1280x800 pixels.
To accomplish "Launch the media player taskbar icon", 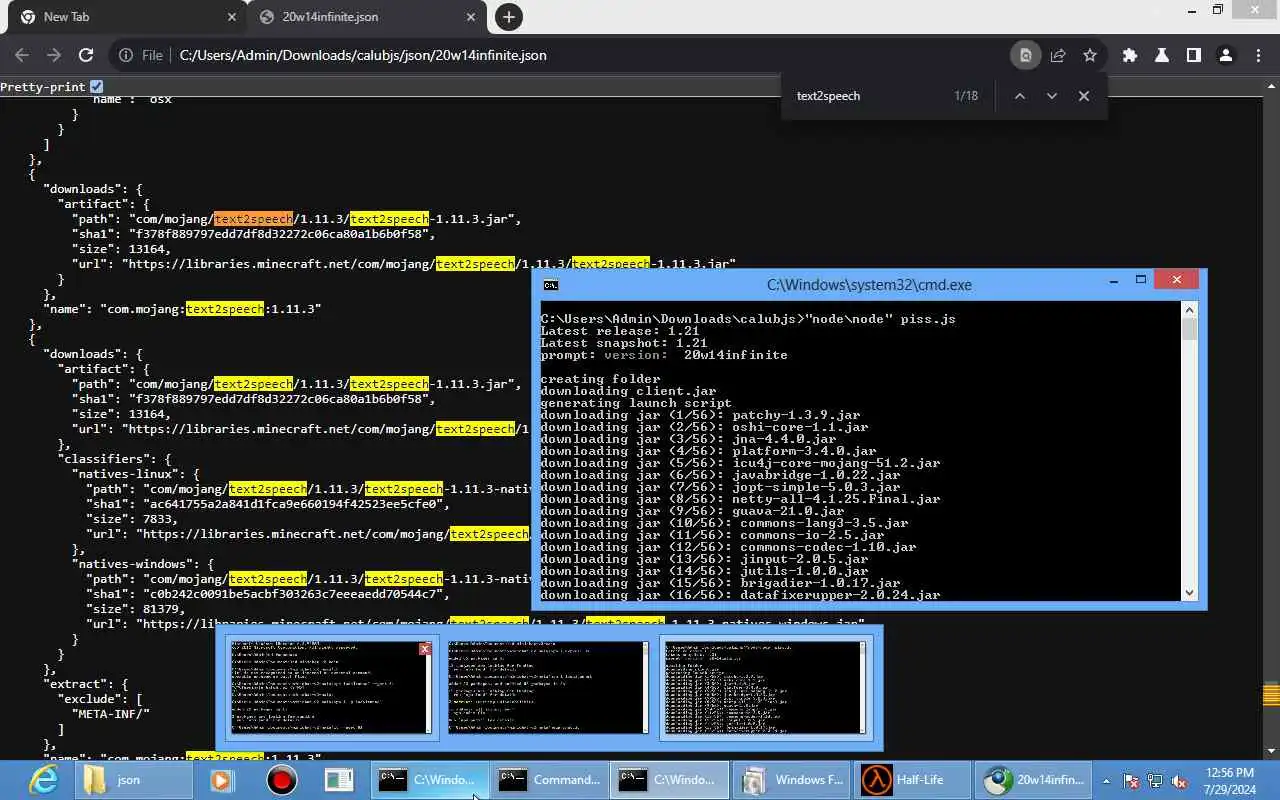I will [x=222, y=780].
